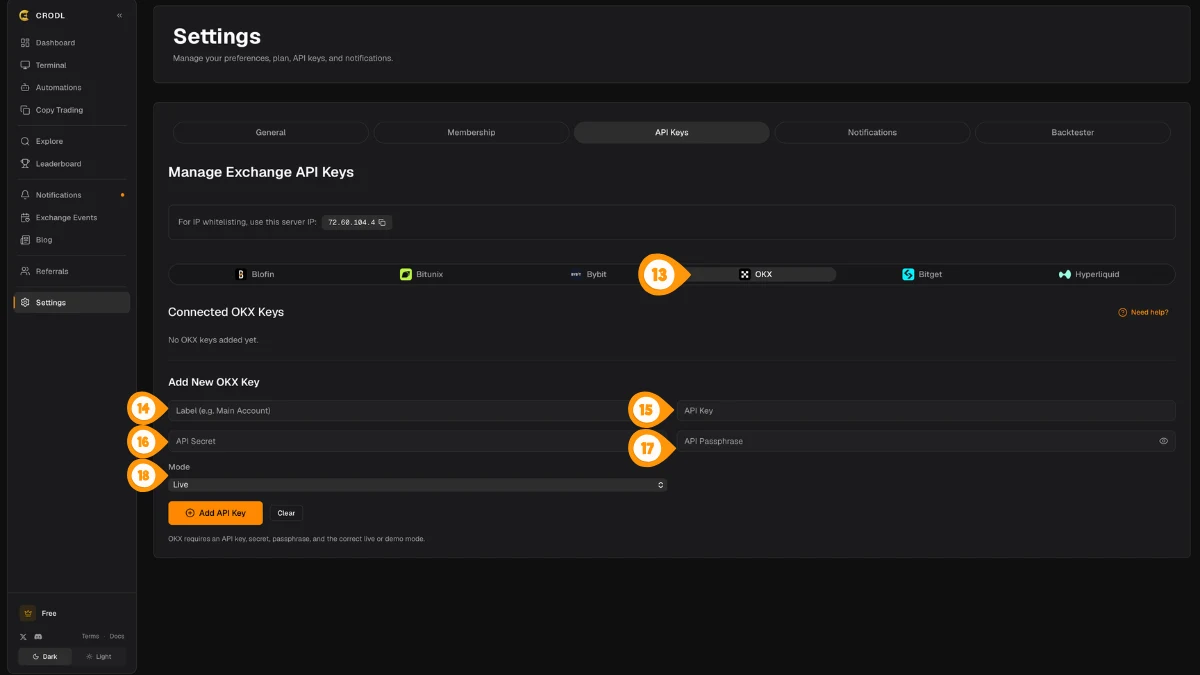
Task: Open the Blog newspaper icon
Action: point(25,240)
